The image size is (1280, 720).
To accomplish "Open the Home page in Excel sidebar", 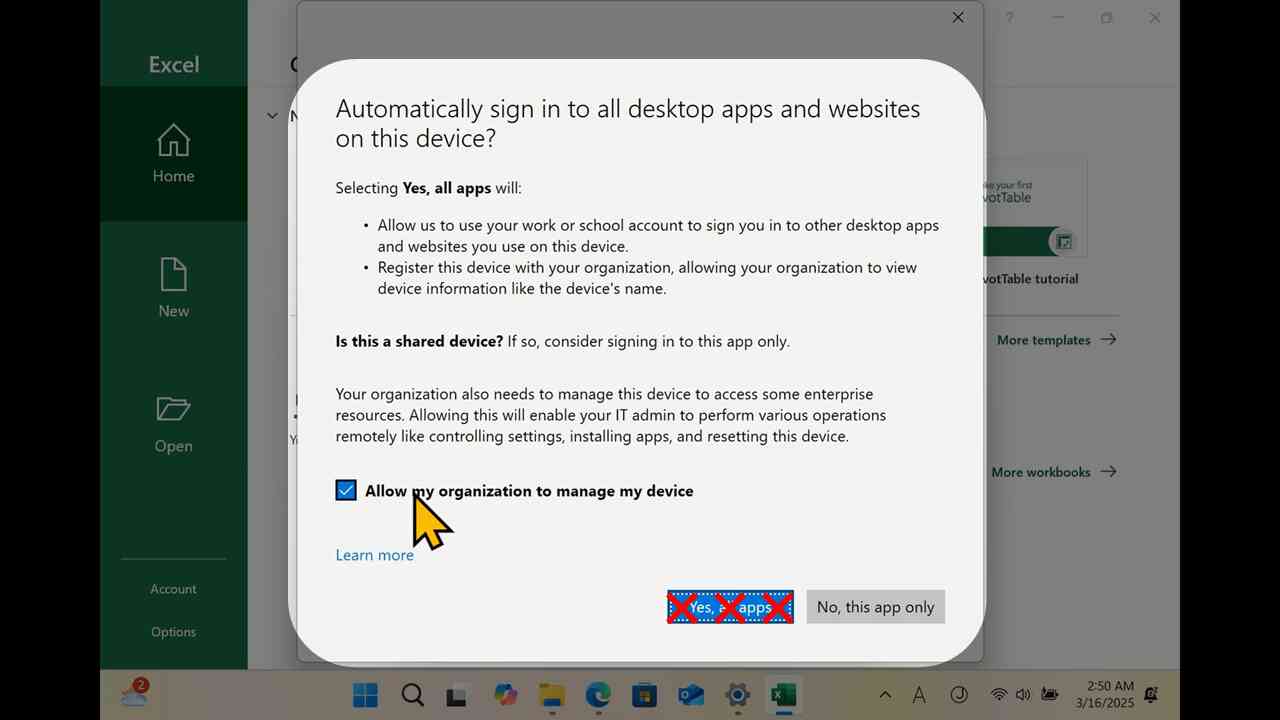I will [x=173, y=153].
